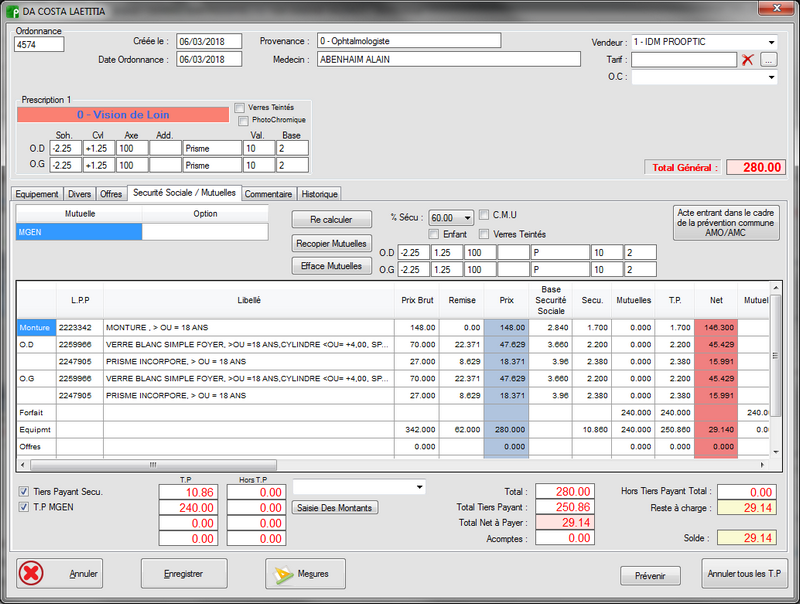Click the Ordonnance number field
The image size is (800, 604).
point(39,44)
